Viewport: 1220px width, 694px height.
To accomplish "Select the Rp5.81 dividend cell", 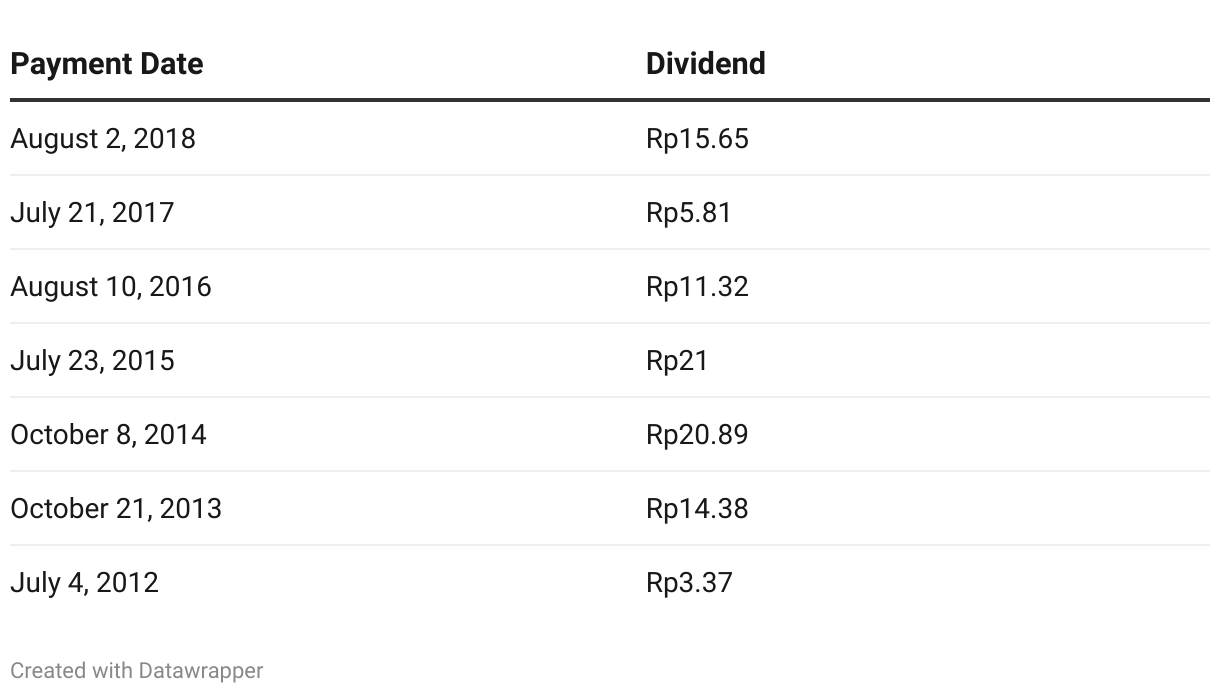I will (689, 213).
